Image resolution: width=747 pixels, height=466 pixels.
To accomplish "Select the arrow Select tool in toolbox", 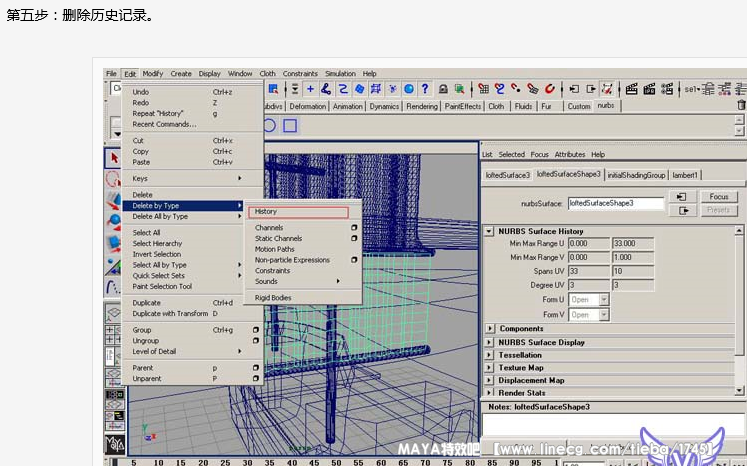I will 114,158.
